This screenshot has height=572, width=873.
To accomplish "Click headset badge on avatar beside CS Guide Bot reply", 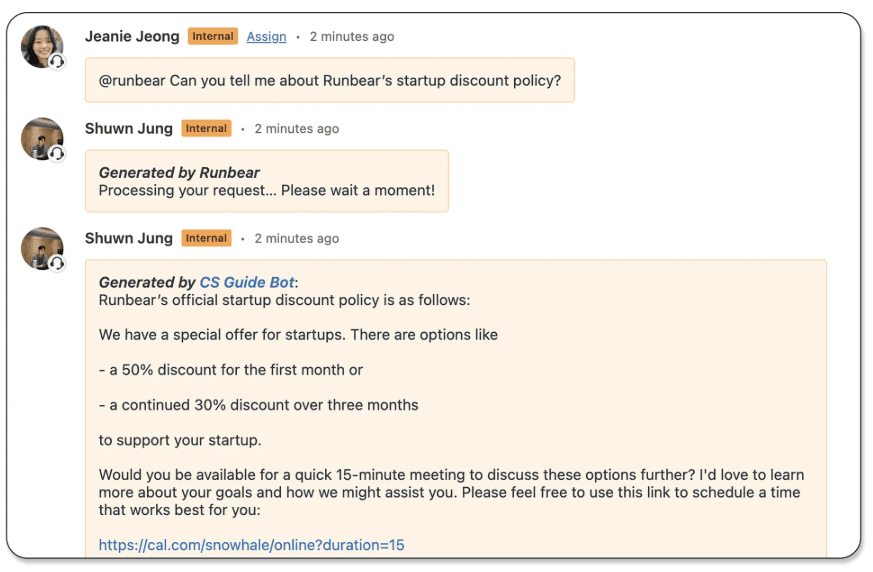I will (x=57, y=264).
